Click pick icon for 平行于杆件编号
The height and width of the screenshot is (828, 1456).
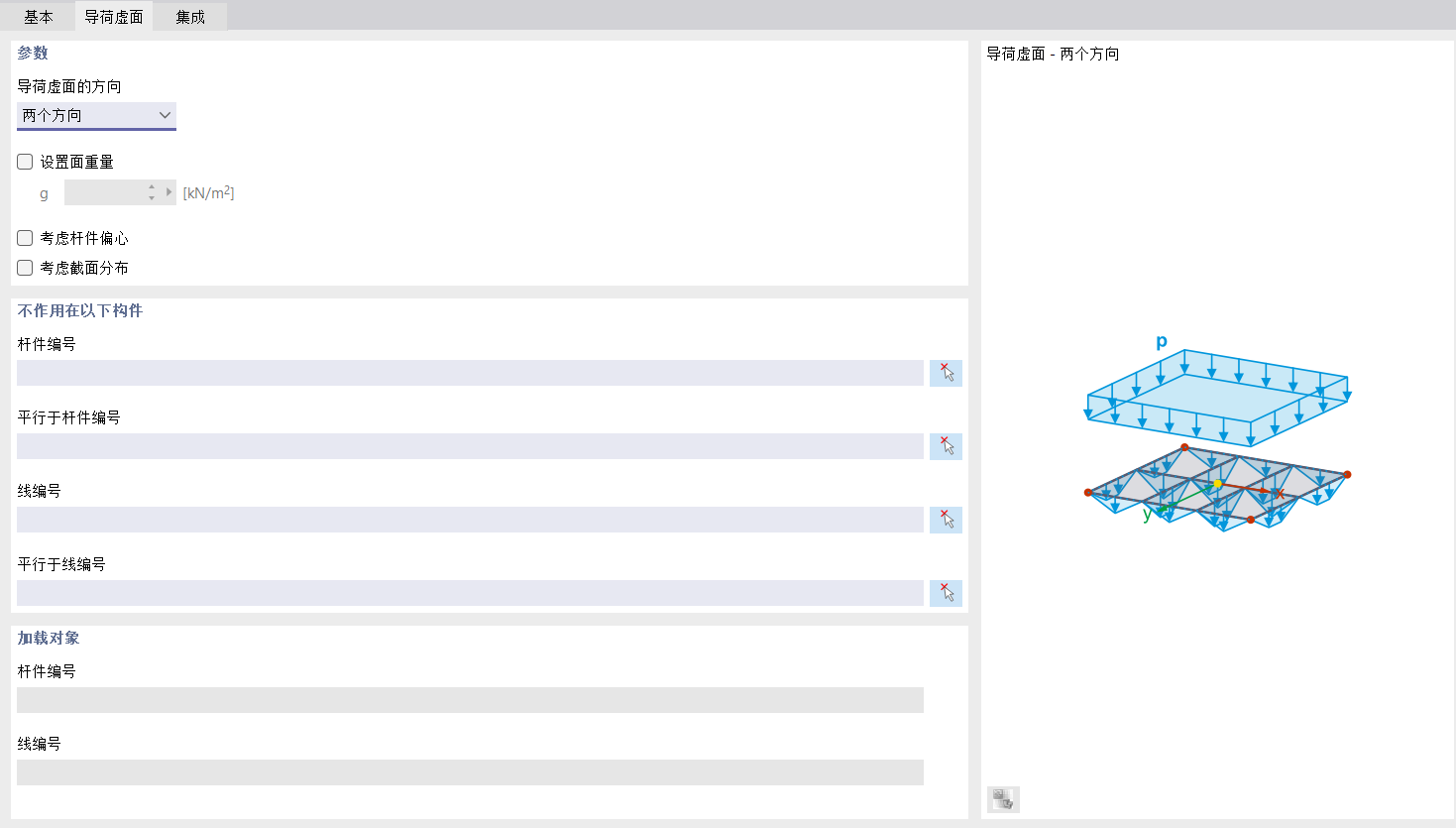[x=946, y=446]
